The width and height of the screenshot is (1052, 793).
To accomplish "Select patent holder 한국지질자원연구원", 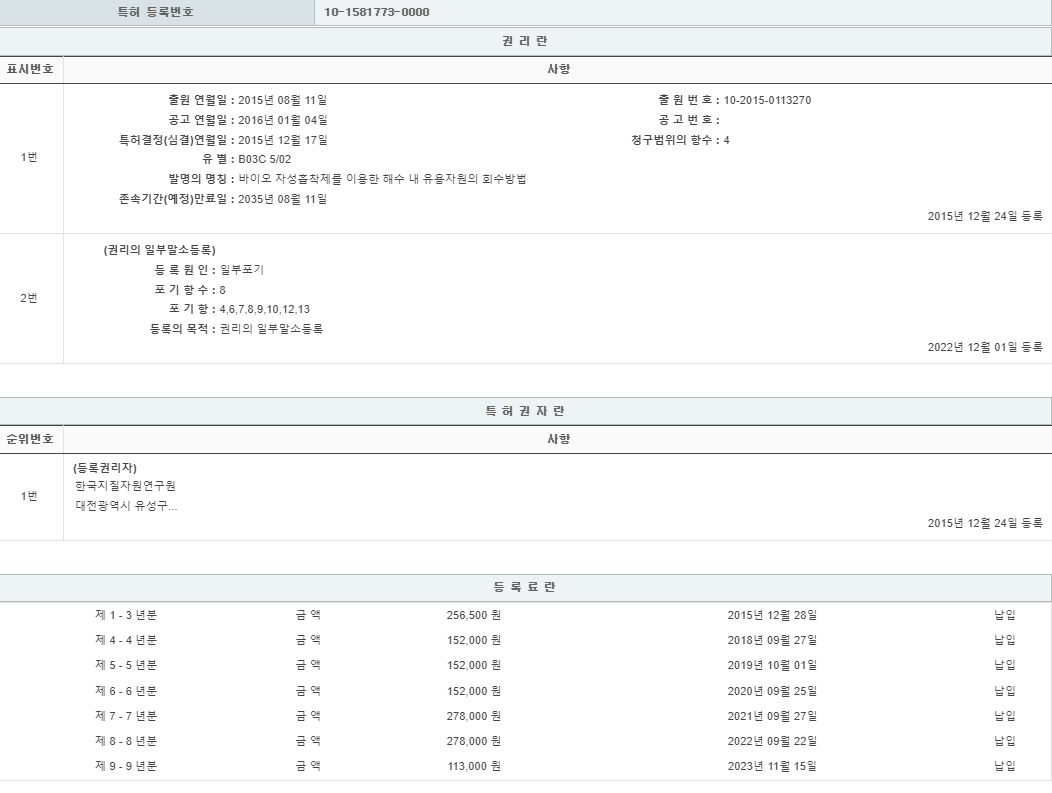I will click(125, 486).
